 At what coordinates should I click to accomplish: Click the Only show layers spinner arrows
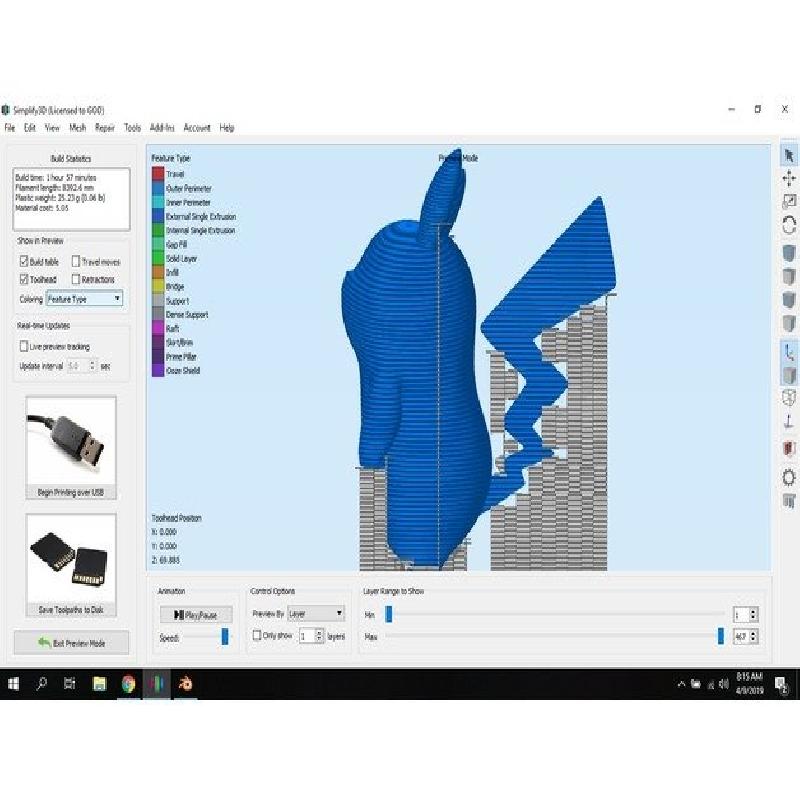(x=319, y=636)
